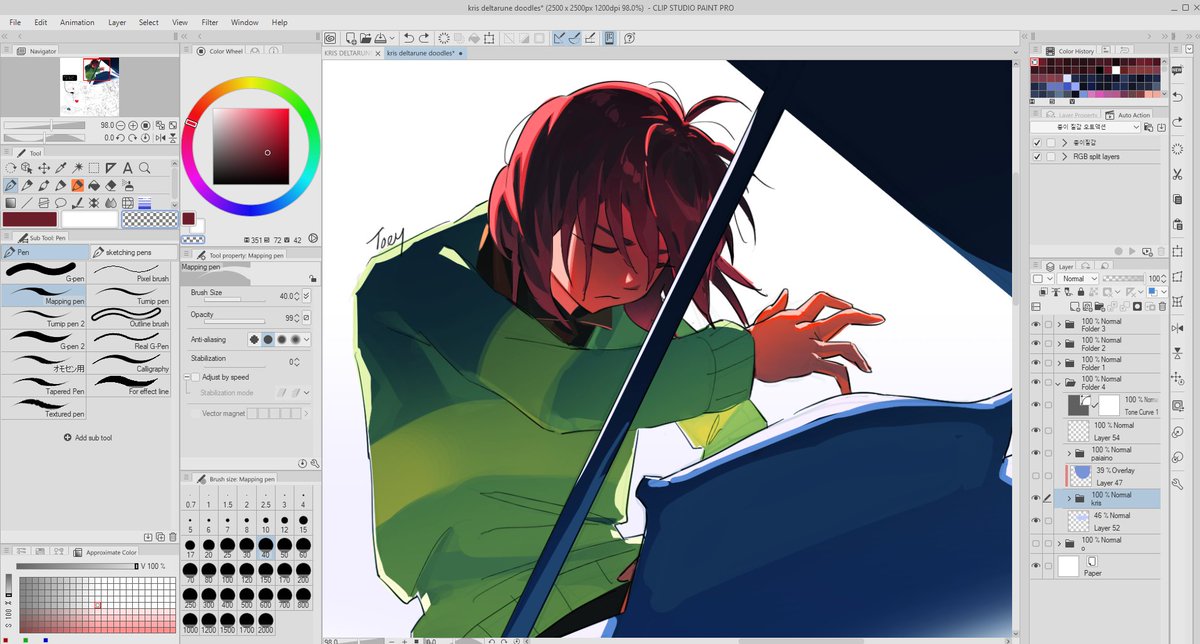Open the Window menu
This screenshot has height=644, width=1200.
coord(245,21)
